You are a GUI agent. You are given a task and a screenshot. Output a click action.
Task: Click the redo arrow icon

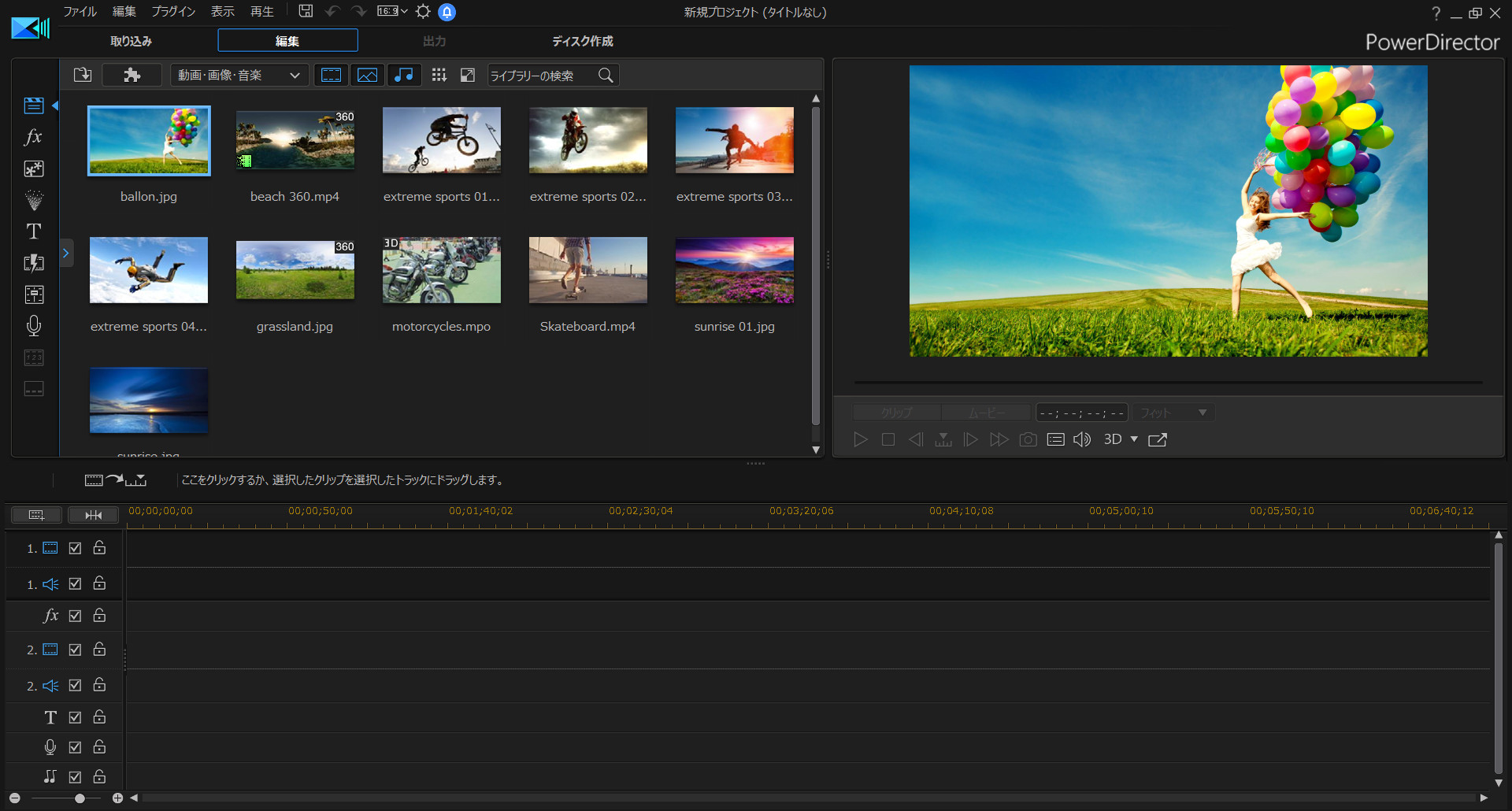(359, 11)
